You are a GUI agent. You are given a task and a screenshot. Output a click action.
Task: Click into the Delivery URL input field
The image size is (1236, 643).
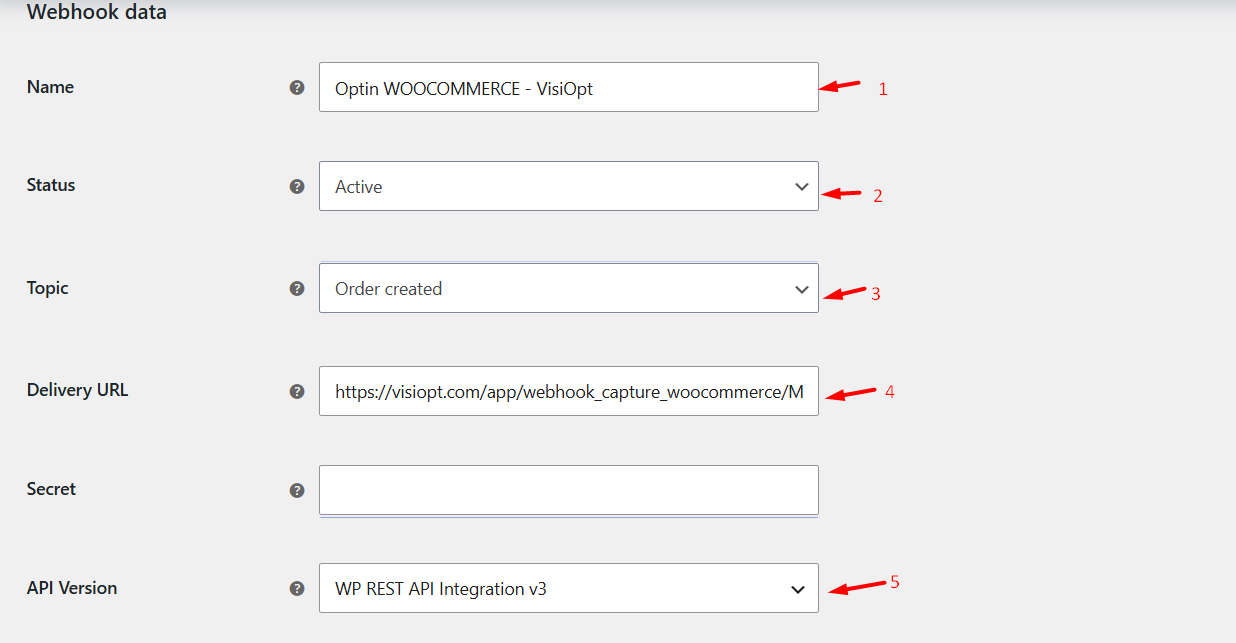point(568,391)
